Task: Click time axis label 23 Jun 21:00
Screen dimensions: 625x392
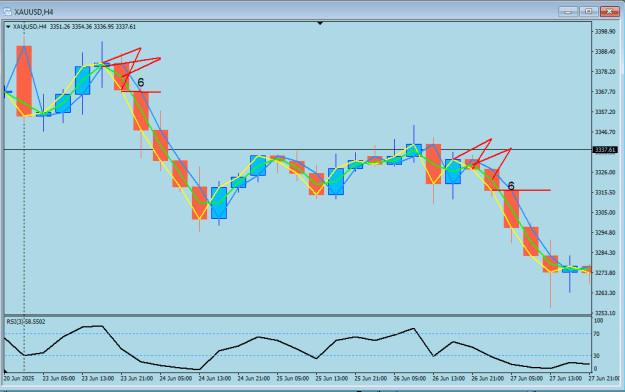Action: click(x=137, y=378)
